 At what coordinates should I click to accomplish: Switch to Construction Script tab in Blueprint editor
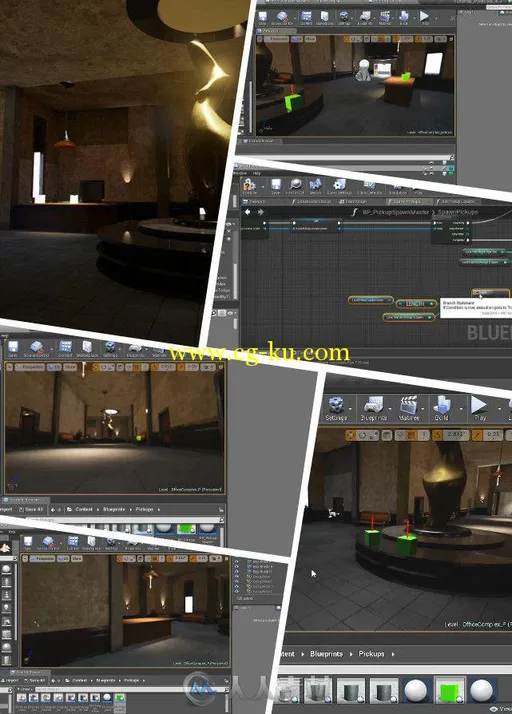click(x=311, y=201)
